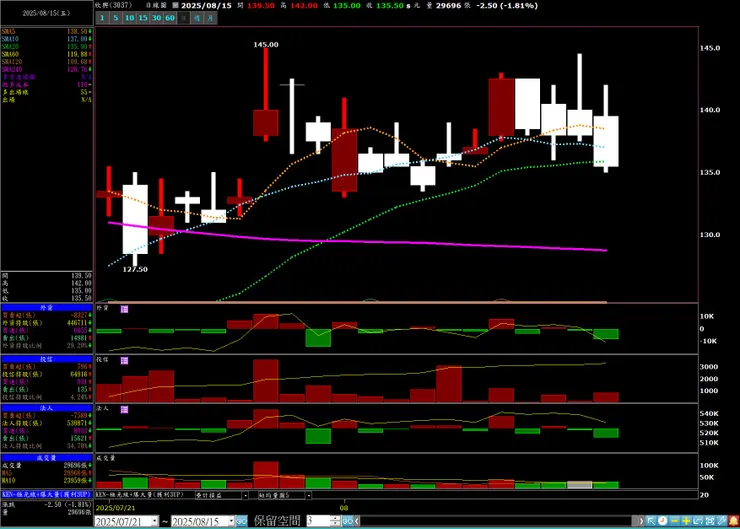Expand the 短均量圈5 dropdown
Screen dimensions: 740x529
point(309,495)
